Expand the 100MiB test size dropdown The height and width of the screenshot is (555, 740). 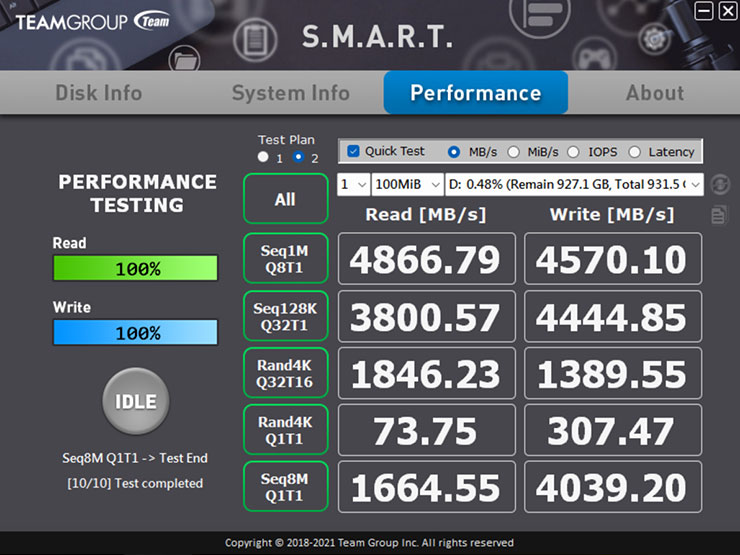(406, 185)
